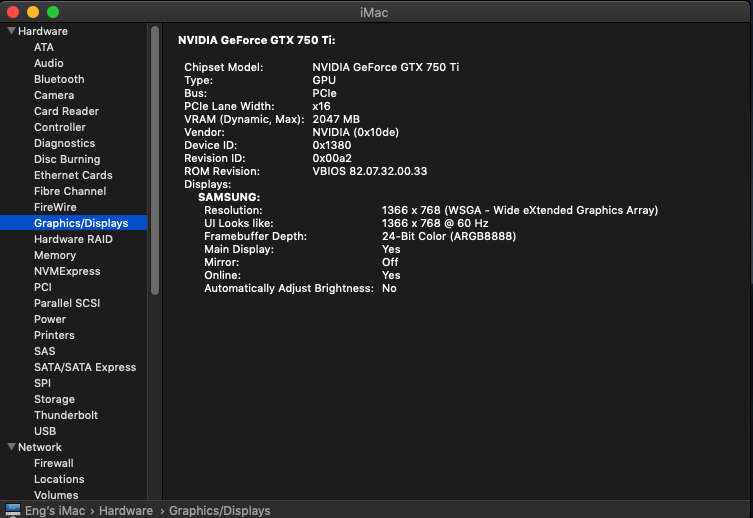The height and width of the screenshot is (518, 753).
Task: Select Memory in the sidebar
Action: tap(55, 255)
